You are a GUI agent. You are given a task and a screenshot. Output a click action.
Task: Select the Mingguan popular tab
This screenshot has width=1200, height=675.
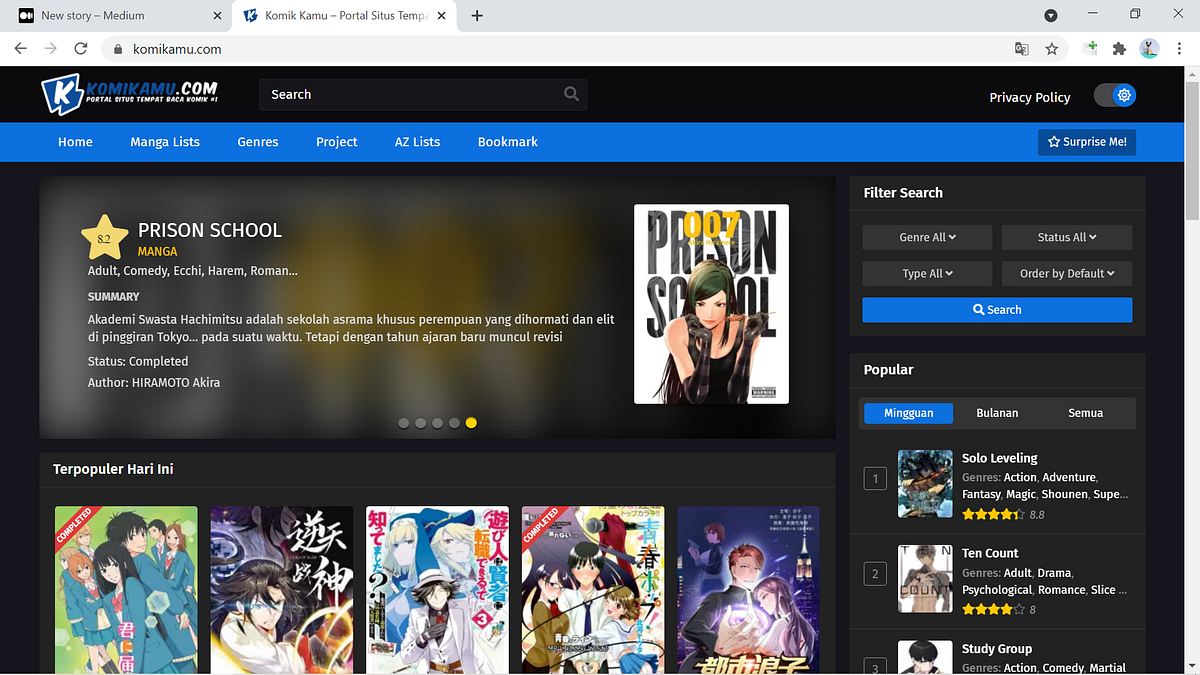(x=908, y=413)
